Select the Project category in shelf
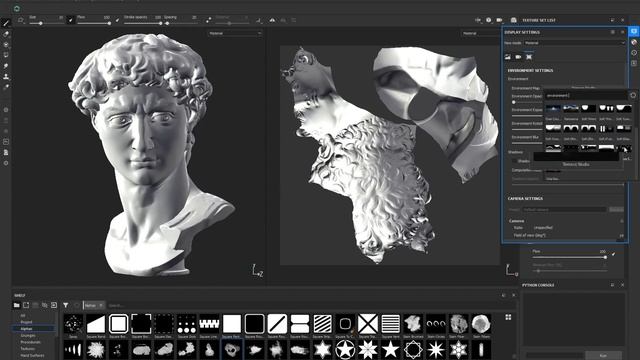640x360 pixels. [26, 322]
